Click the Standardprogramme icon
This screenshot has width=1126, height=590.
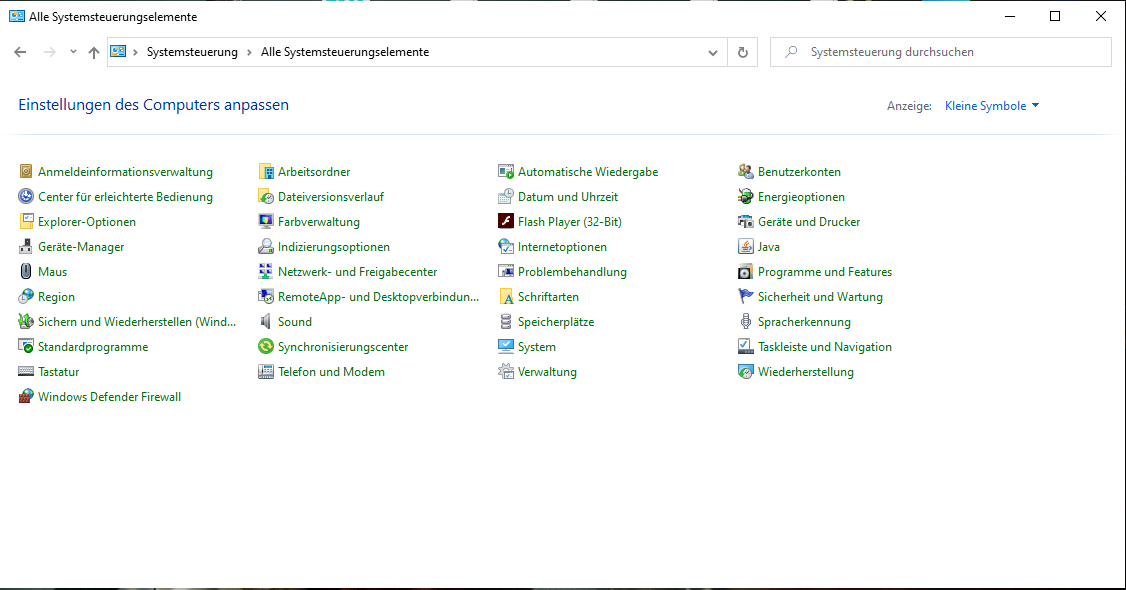pos(26,347)
